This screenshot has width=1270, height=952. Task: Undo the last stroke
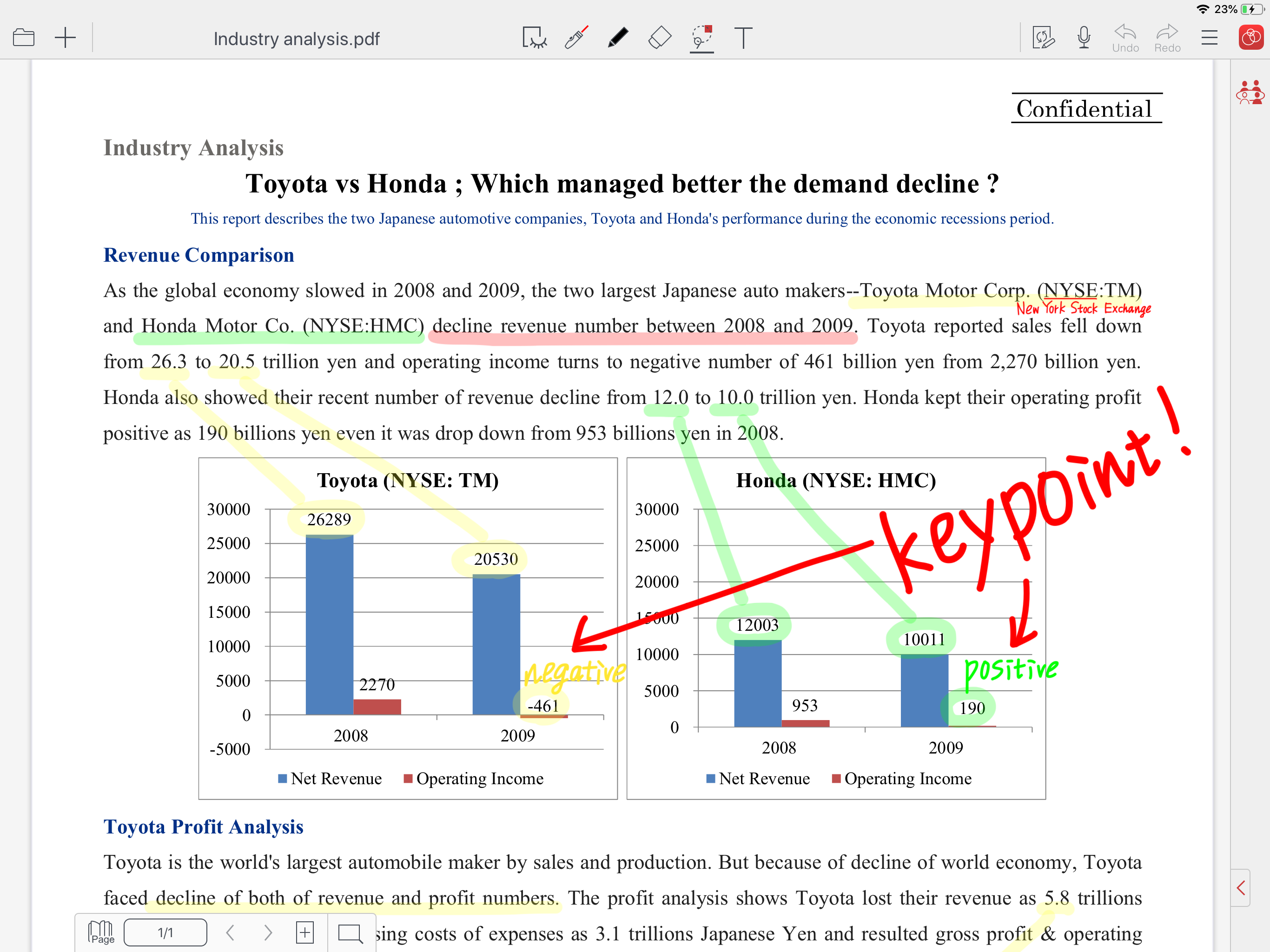(x=1125, y=39)
